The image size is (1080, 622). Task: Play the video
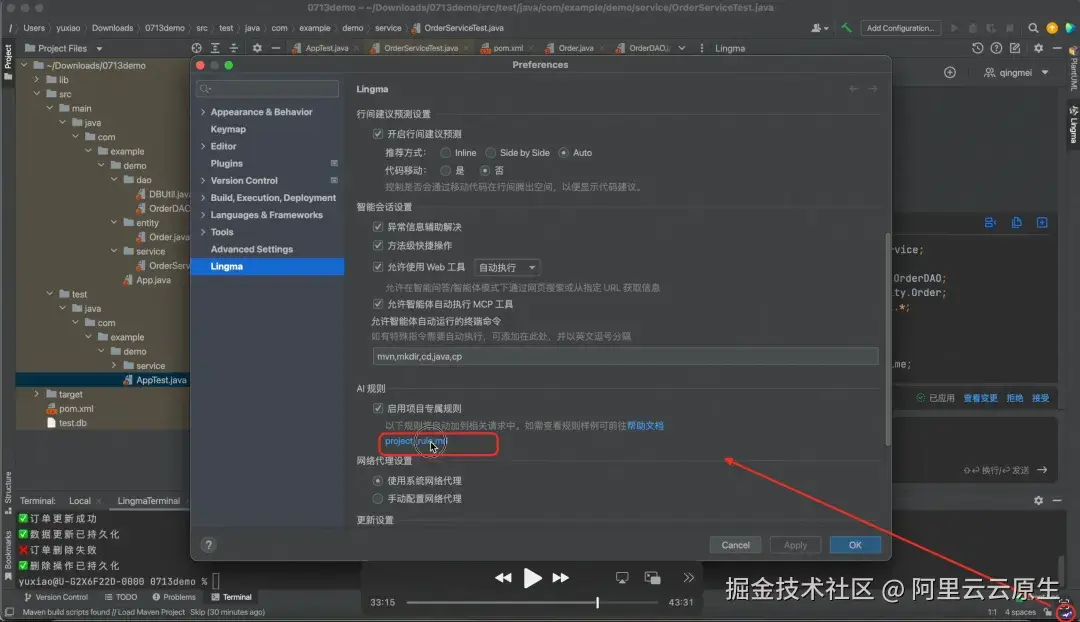pyautogui.click(x=532, y=578)
